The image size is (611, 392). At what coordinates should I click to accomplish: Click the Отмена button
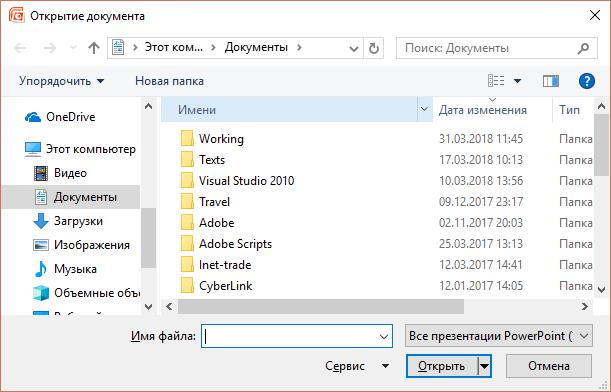pos(549,366)
